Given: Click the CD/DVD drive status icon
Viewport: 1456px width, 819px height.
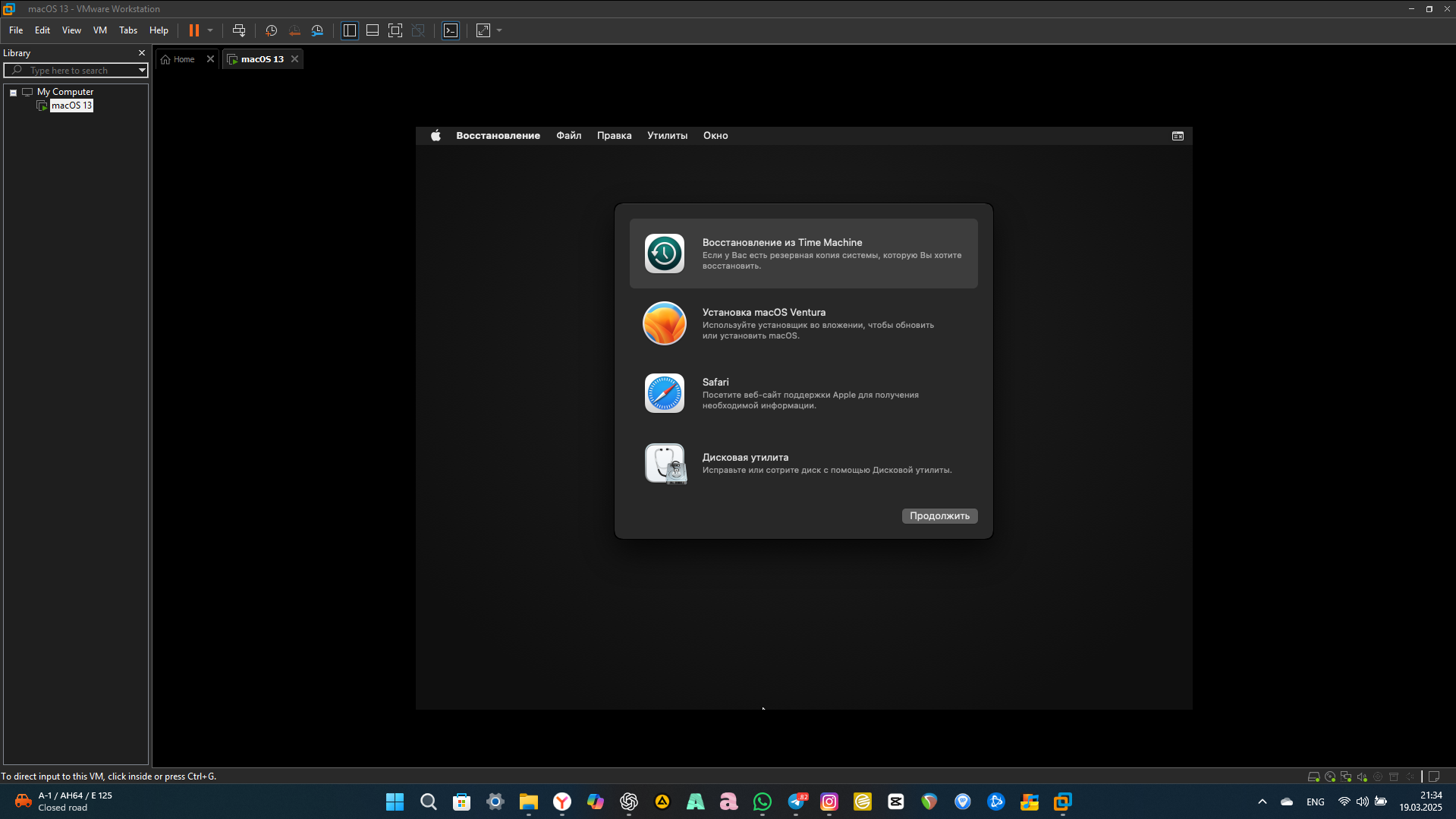Looking at the screenshot, I should (1330, 777).
